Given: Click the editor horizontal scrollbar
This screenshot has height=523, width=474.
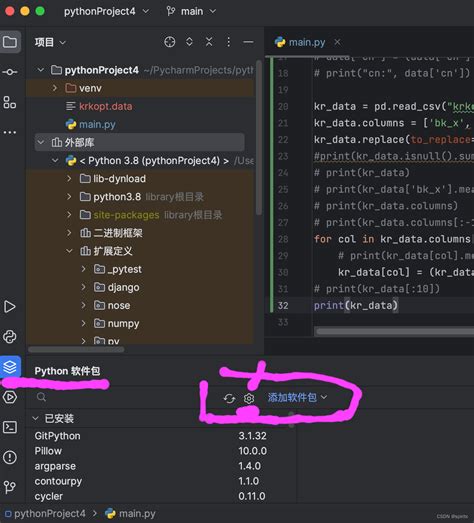Looking at the screenshot, I should tap(395, 332).
